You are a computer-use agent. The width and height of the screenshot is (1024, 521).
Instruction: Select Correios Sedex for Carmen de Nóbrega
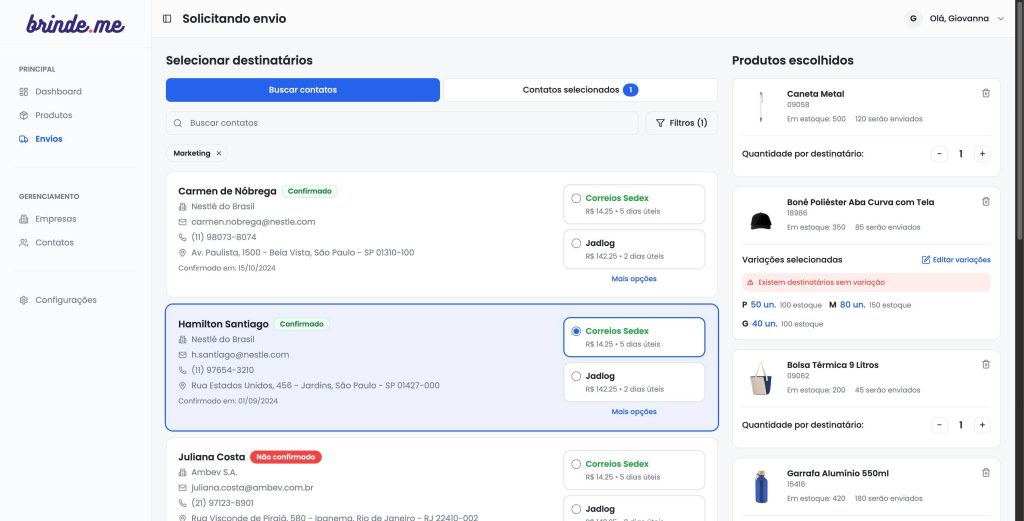(576, 198)
